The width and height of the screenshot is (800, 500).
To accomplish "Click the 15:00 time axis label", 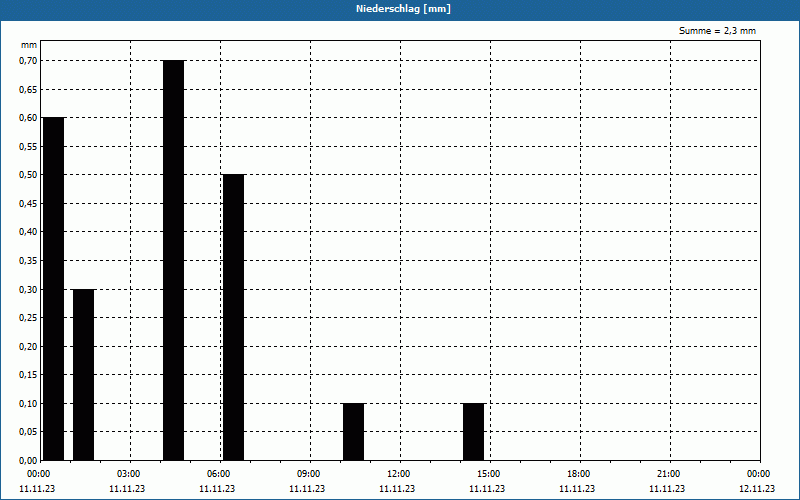I will pyautogui.click(x=488, y=474).
